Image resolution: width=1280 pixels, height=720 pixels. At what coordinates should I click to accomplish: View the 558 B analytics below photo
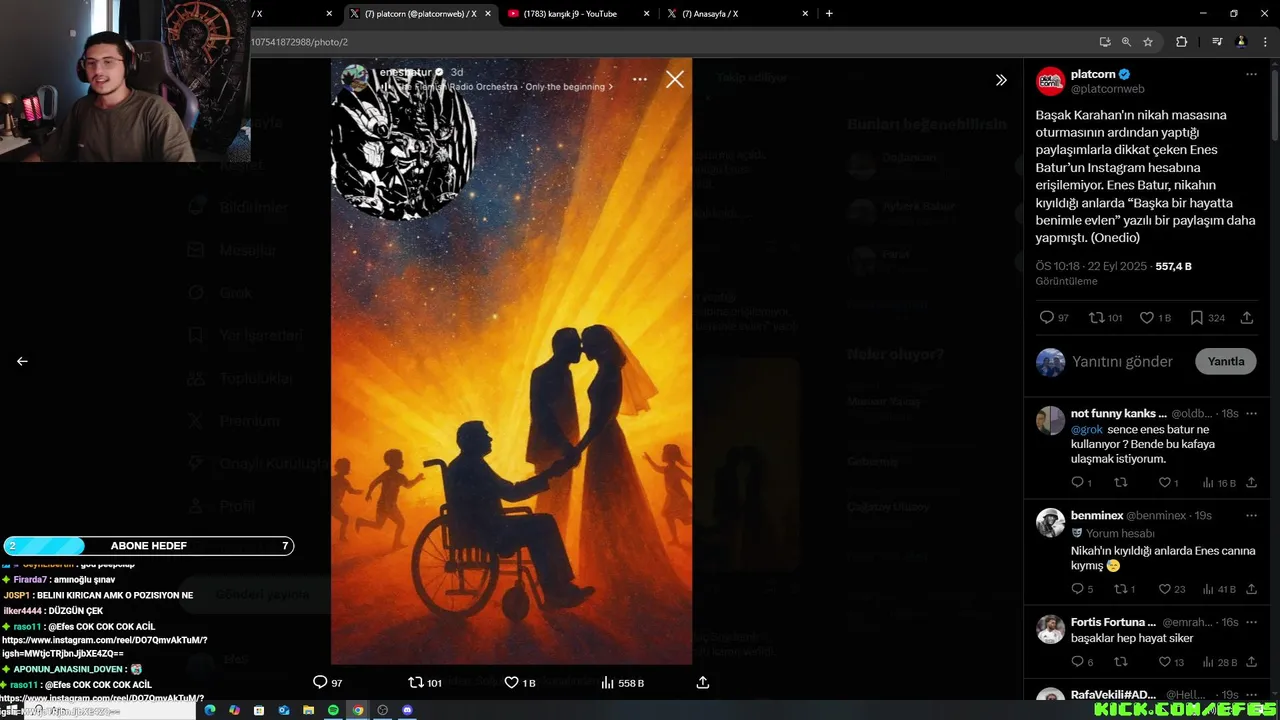(622, 683)
